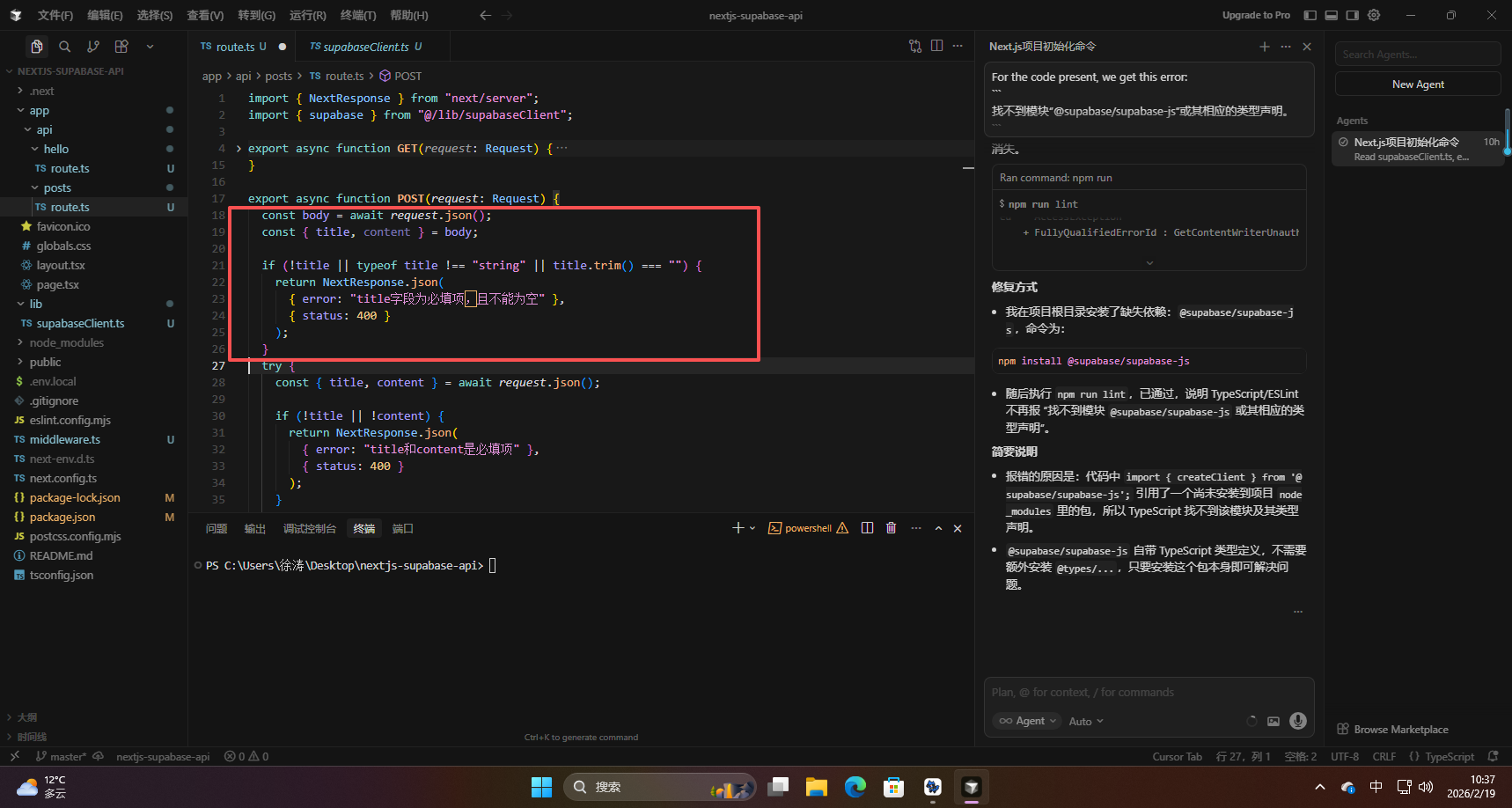The height and width of the screenshot is (808, 1512).
Task: Open the Agent mode dropdown
Action: coord(1027,721)
